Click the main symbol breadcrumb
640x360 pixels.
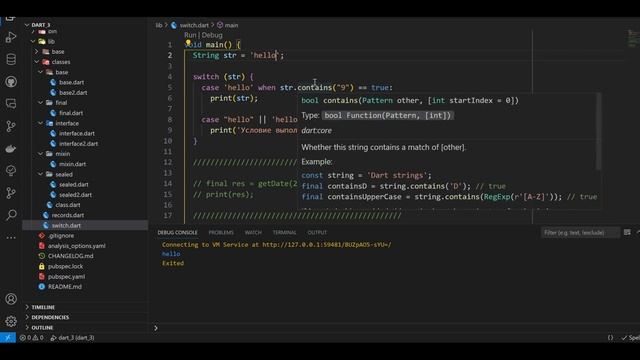(227, 25)
